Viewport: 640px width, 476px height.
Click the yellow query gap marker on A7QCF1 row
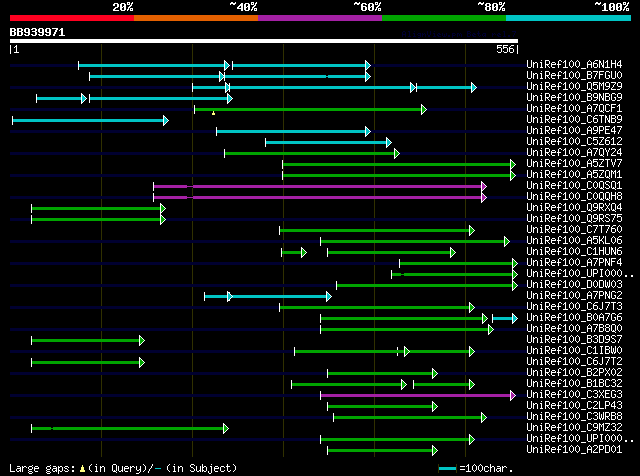point(213,113)
